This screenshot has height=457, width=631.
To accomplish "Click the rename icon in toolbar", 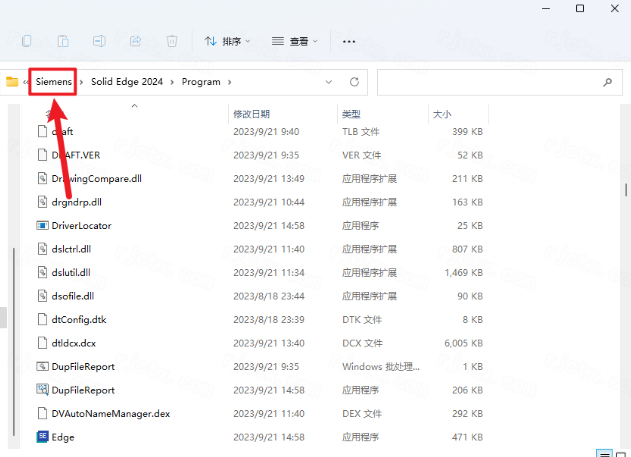I will (99, 41).
